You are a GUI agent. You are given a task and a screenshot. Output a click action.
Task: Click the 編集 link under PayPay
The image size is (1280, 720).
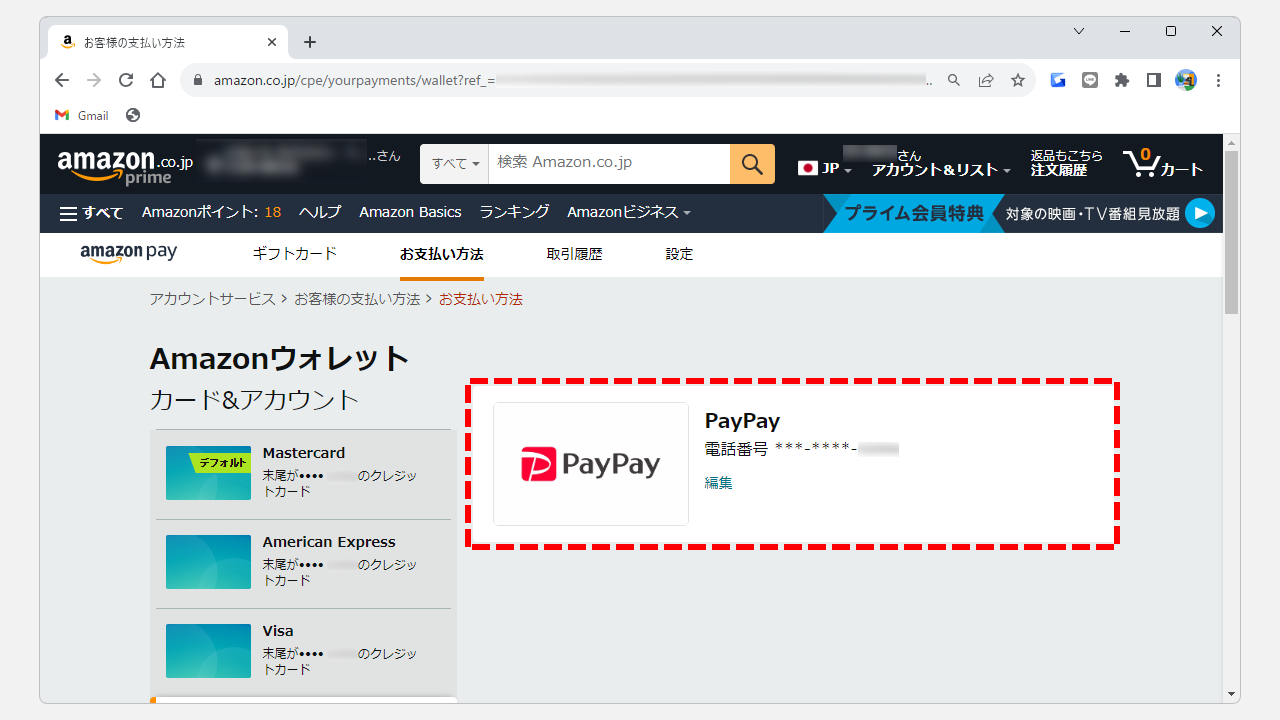719,482
